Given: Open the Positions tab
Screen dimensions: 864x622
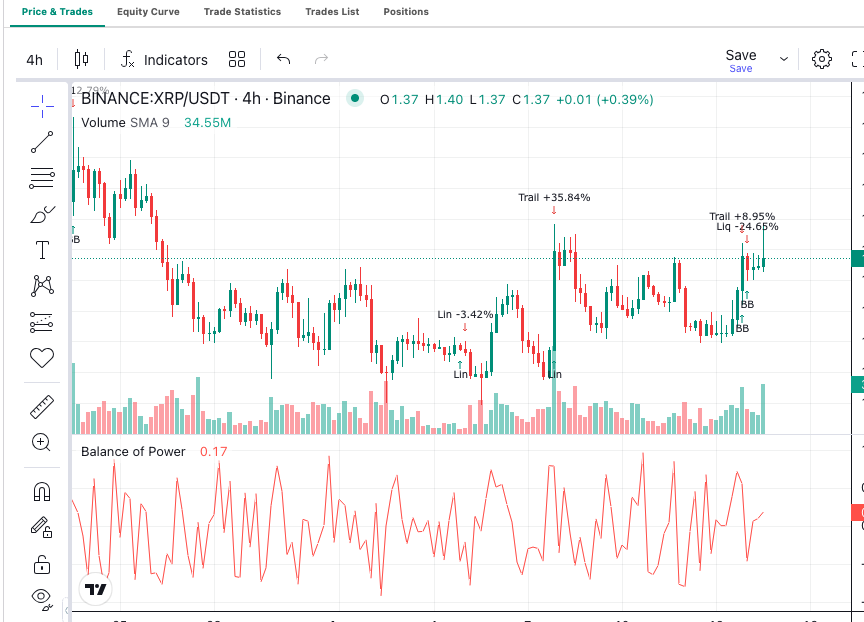Looking at the screenshot, I should point(406,12).
